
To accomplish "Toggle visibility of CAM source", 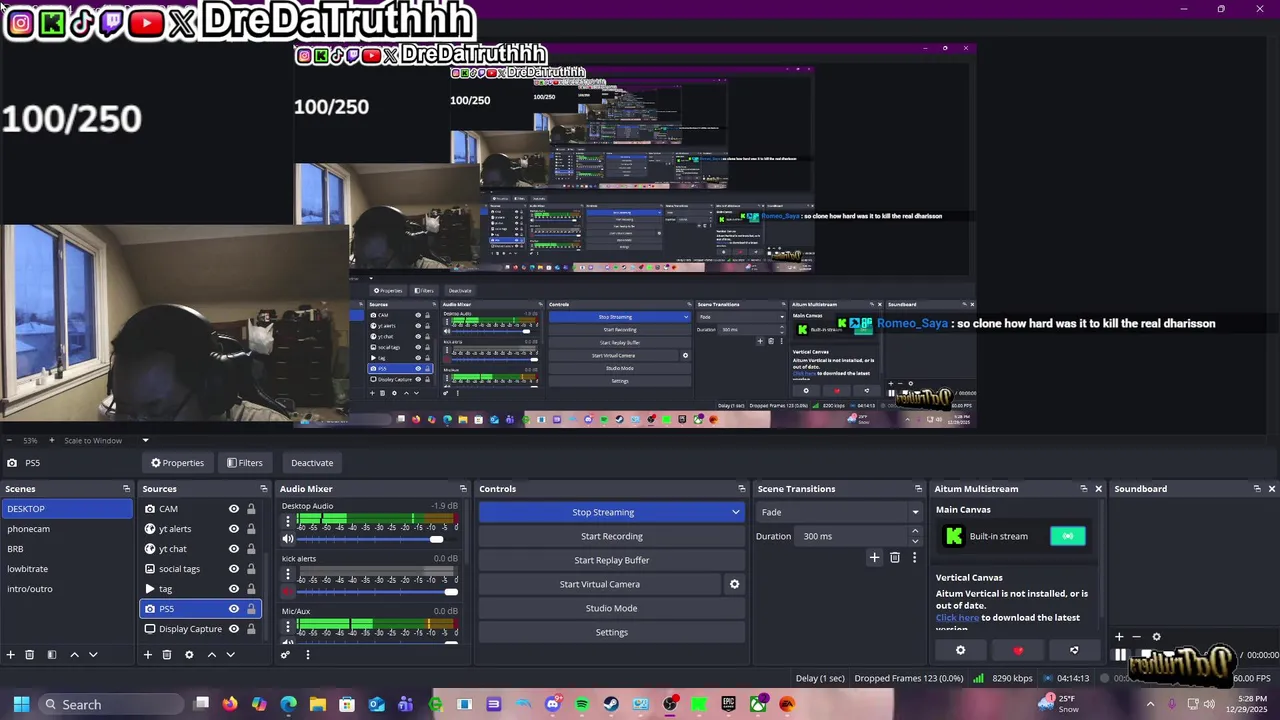I will 234,509.
